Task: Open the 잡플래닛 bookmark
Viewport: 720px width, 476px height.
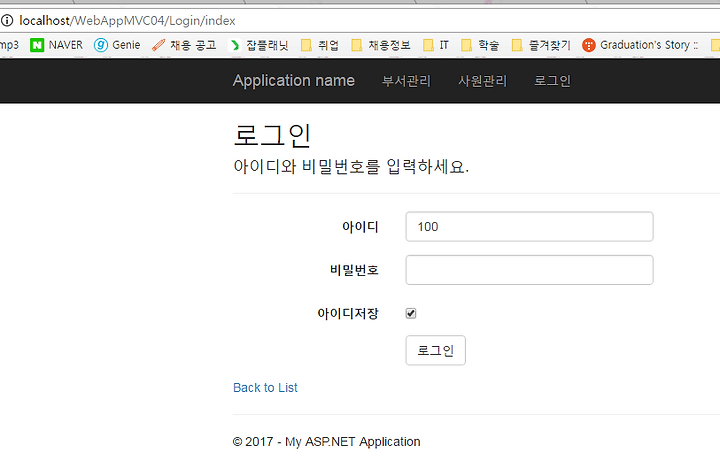Action: [259, 45]
